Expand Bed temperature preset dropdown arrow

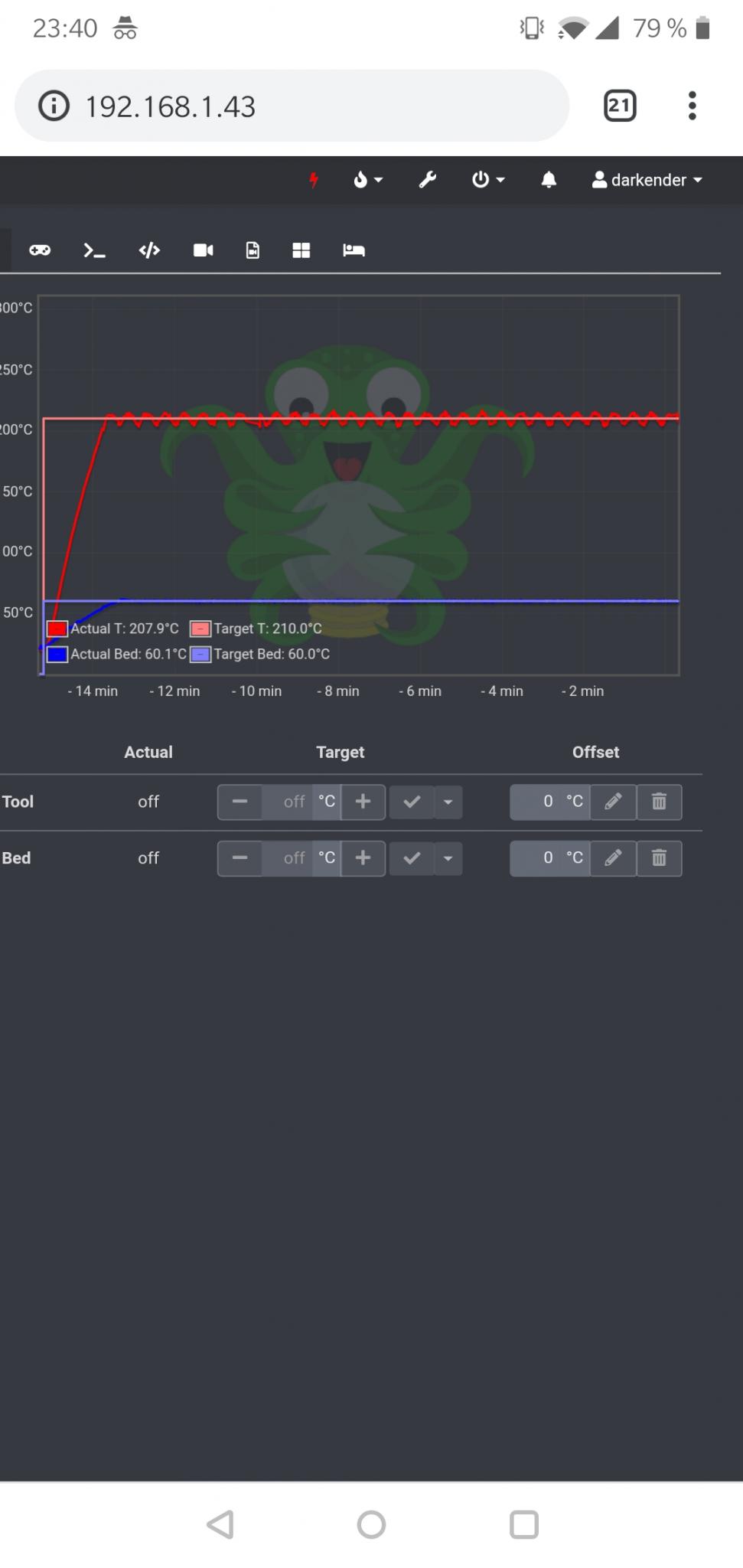point(448,858)
